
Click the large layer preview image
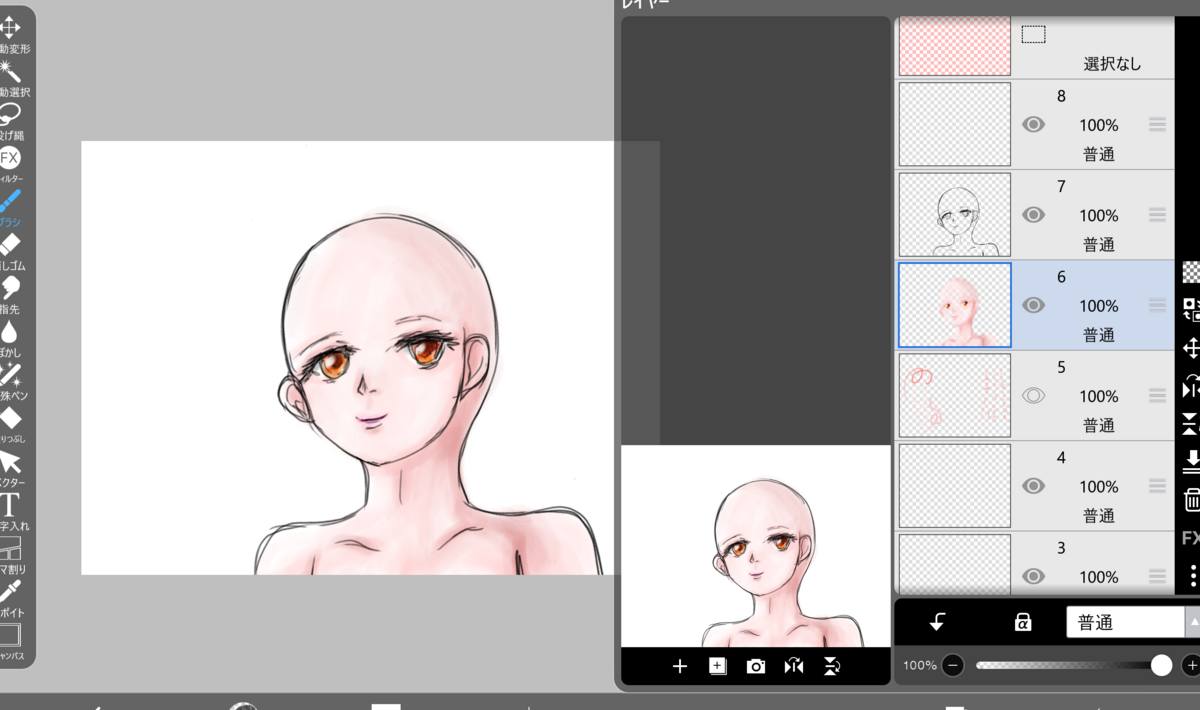pos(756,546)
